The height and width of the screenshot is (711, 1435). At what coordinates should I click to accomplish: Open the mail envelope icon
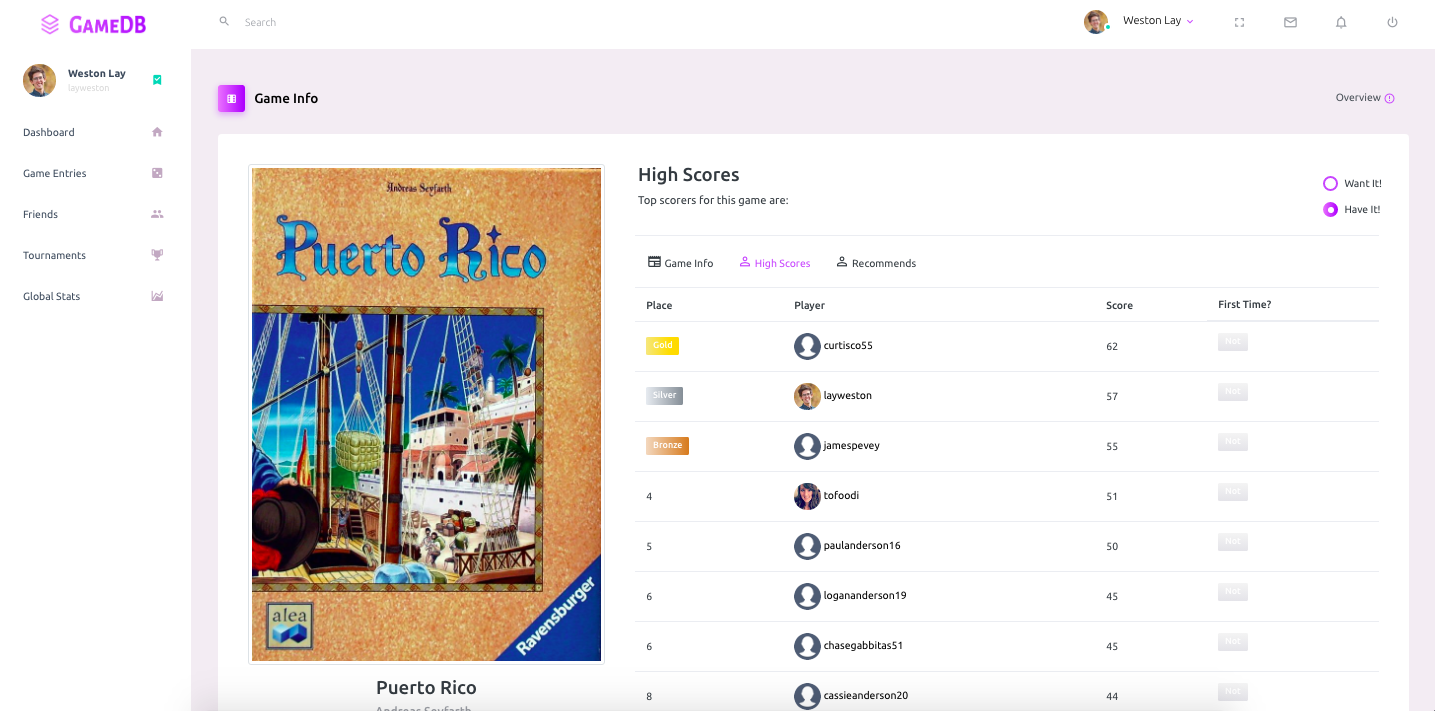(1290, 22)
